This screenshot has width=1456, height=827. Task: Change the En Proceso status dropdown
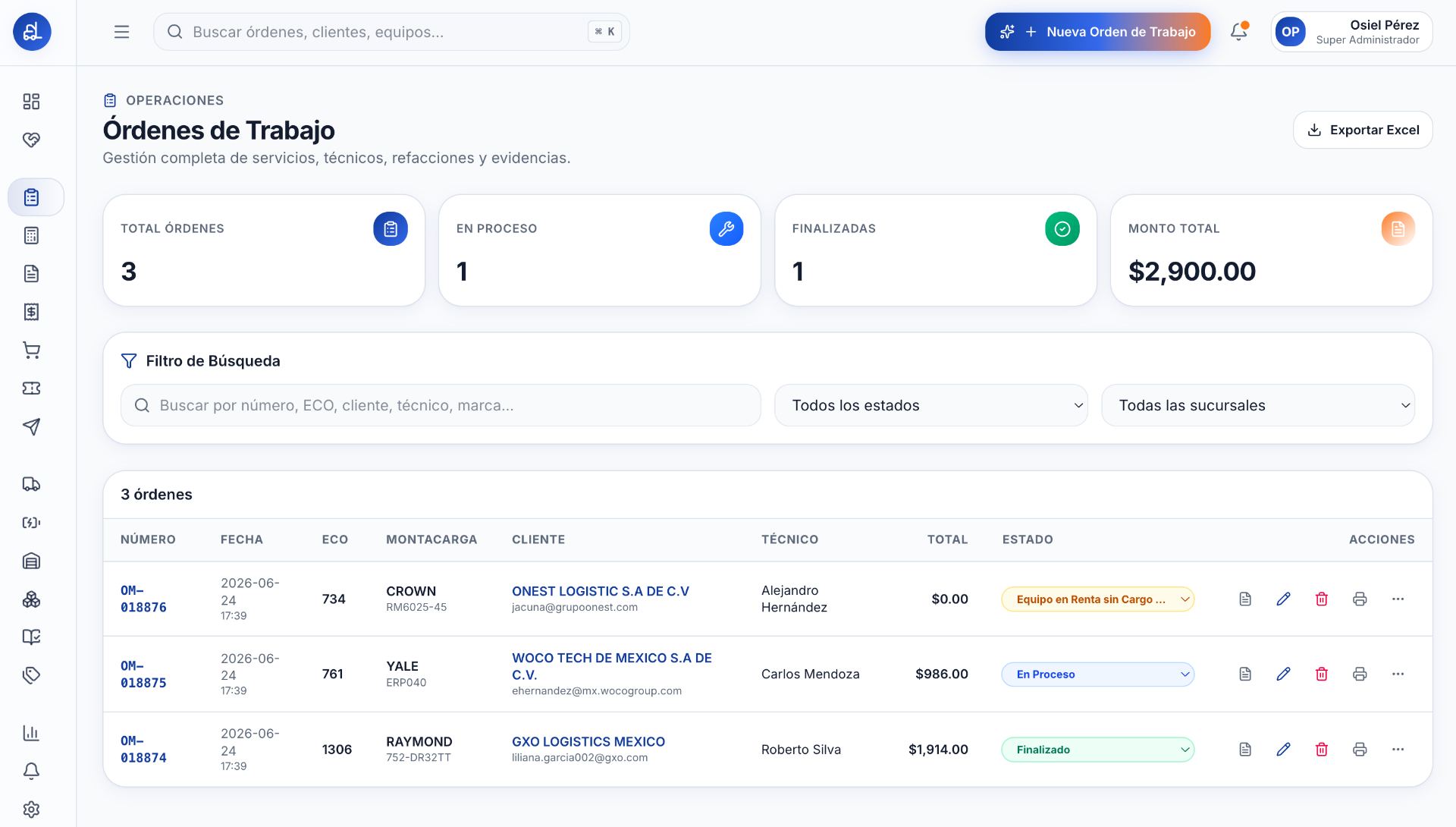pyautogui.click(x=1097, y=674)
